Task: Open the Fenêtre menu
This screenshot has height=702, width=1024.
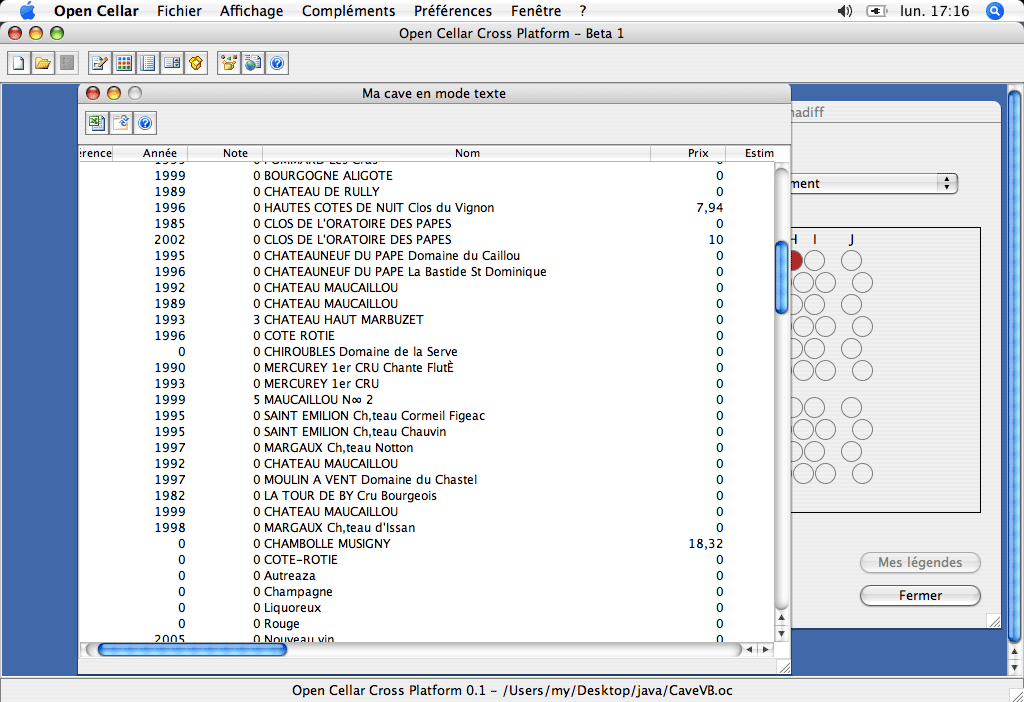Action: (536, 11)
